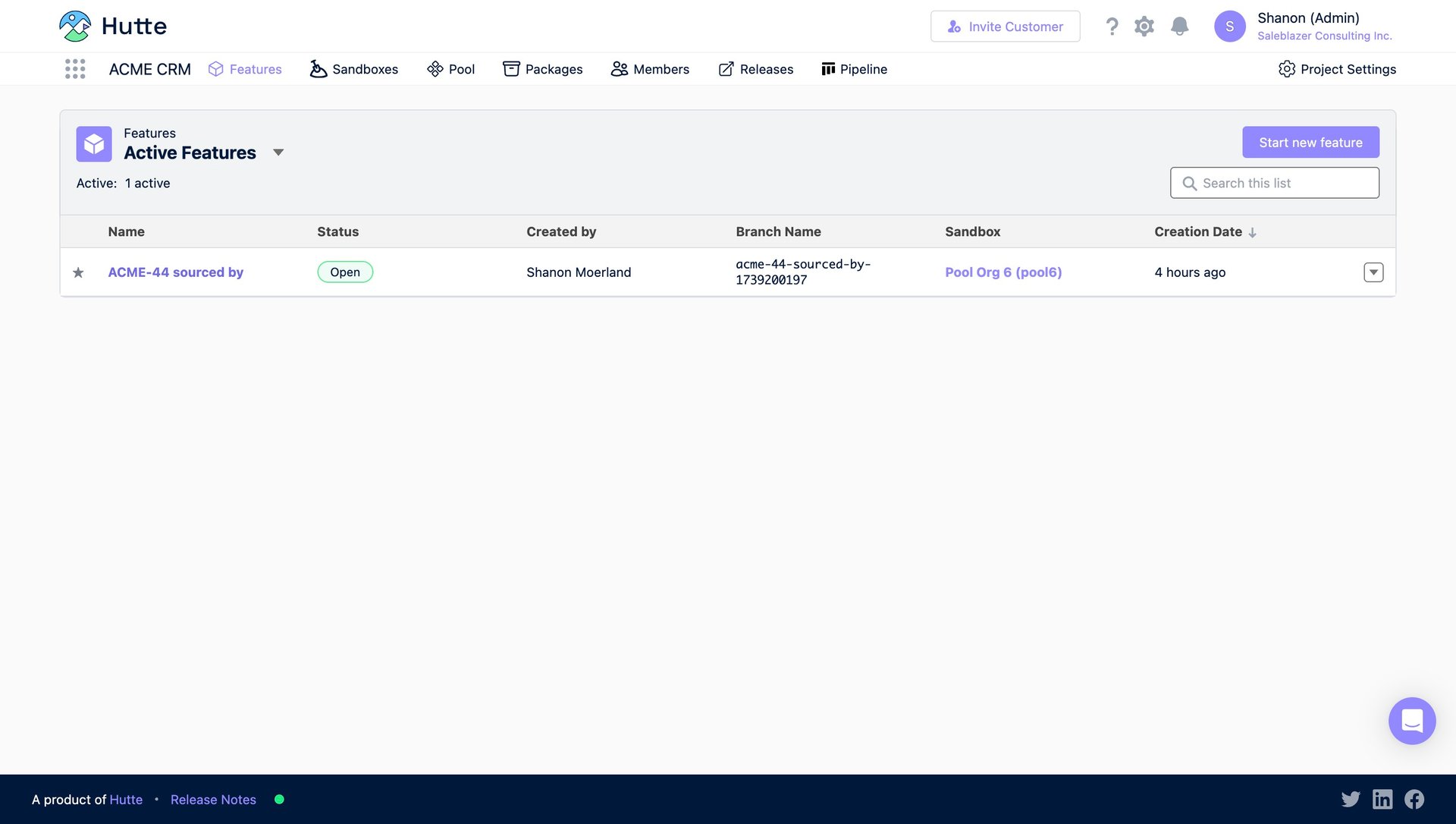Click the help question mark icon
The width and height of the screenshot is (1456, 824).
1112,27
